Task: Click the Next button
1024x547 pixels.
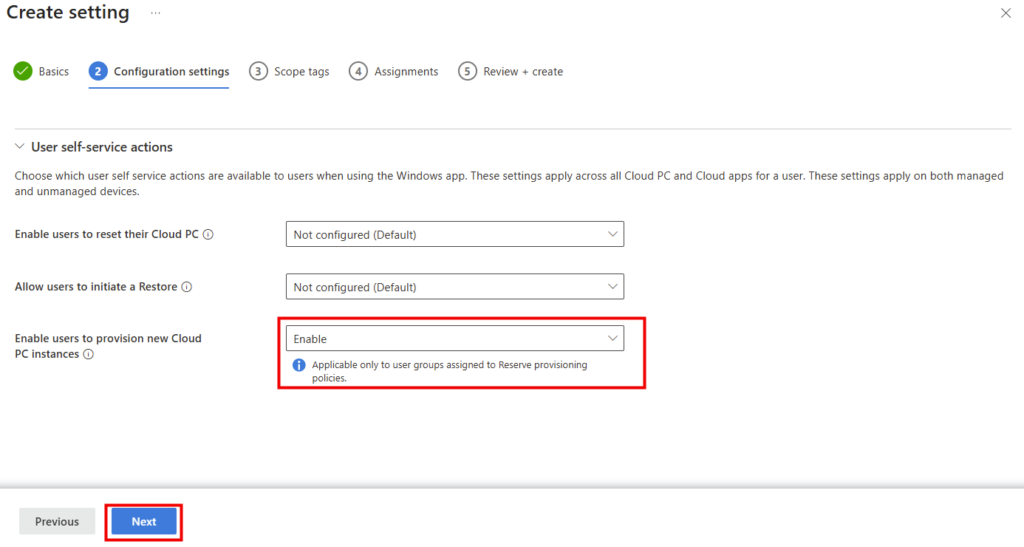Action: coord(144,522)
